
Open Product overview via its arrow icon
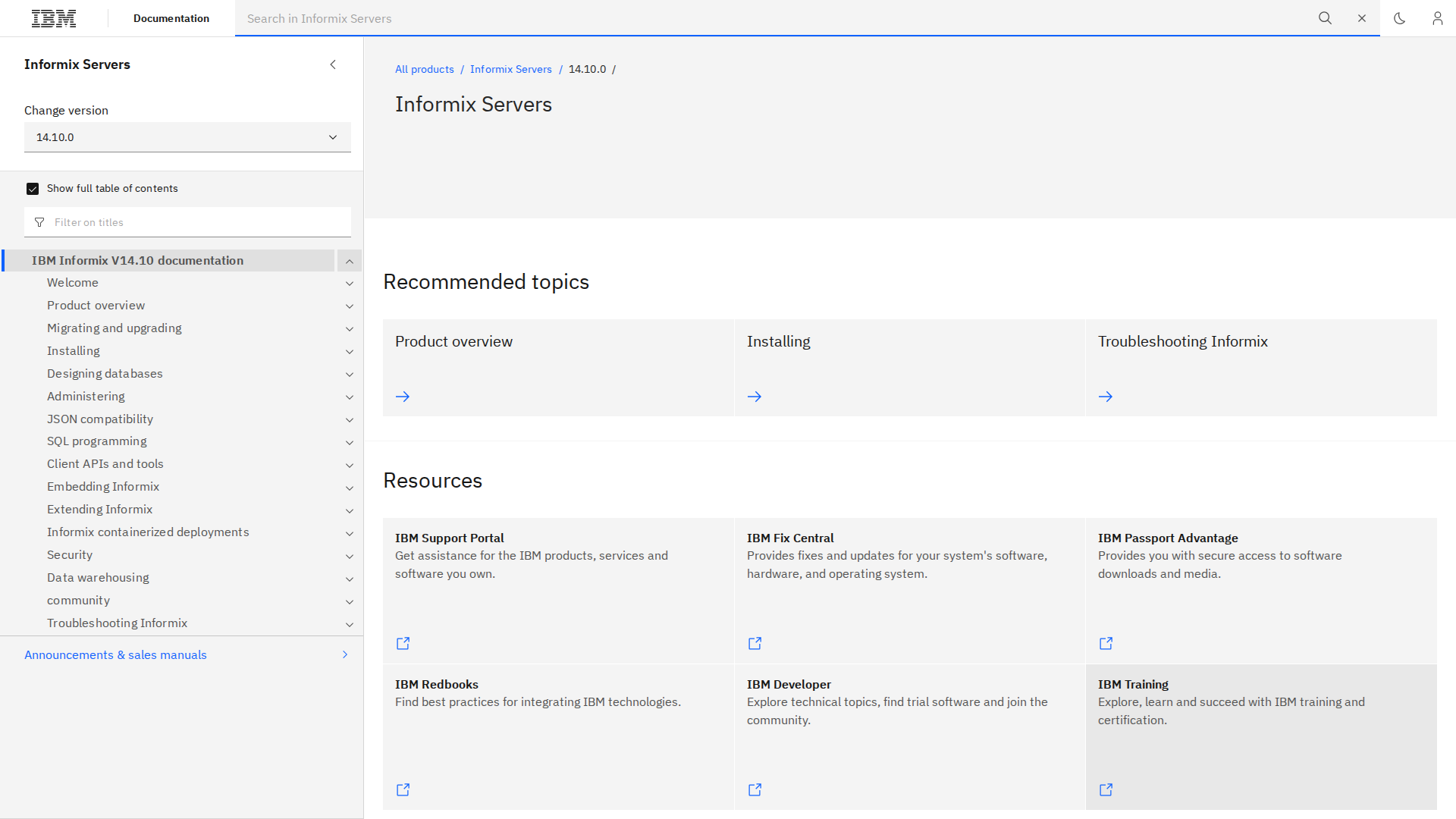403,396
